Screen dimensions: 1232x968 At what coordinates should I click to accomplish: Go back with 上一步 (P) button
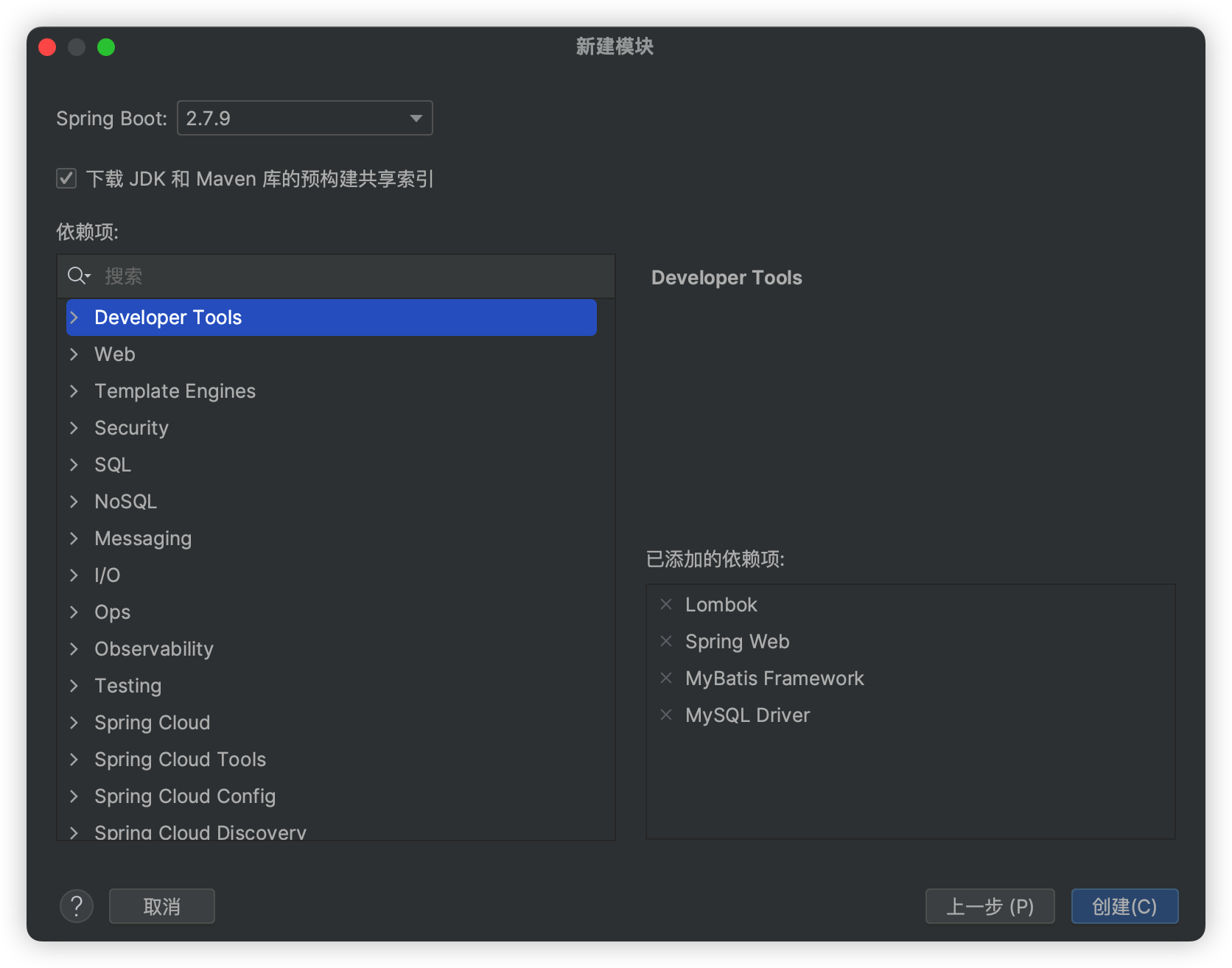pyautogui.click(x=990, y=906)
